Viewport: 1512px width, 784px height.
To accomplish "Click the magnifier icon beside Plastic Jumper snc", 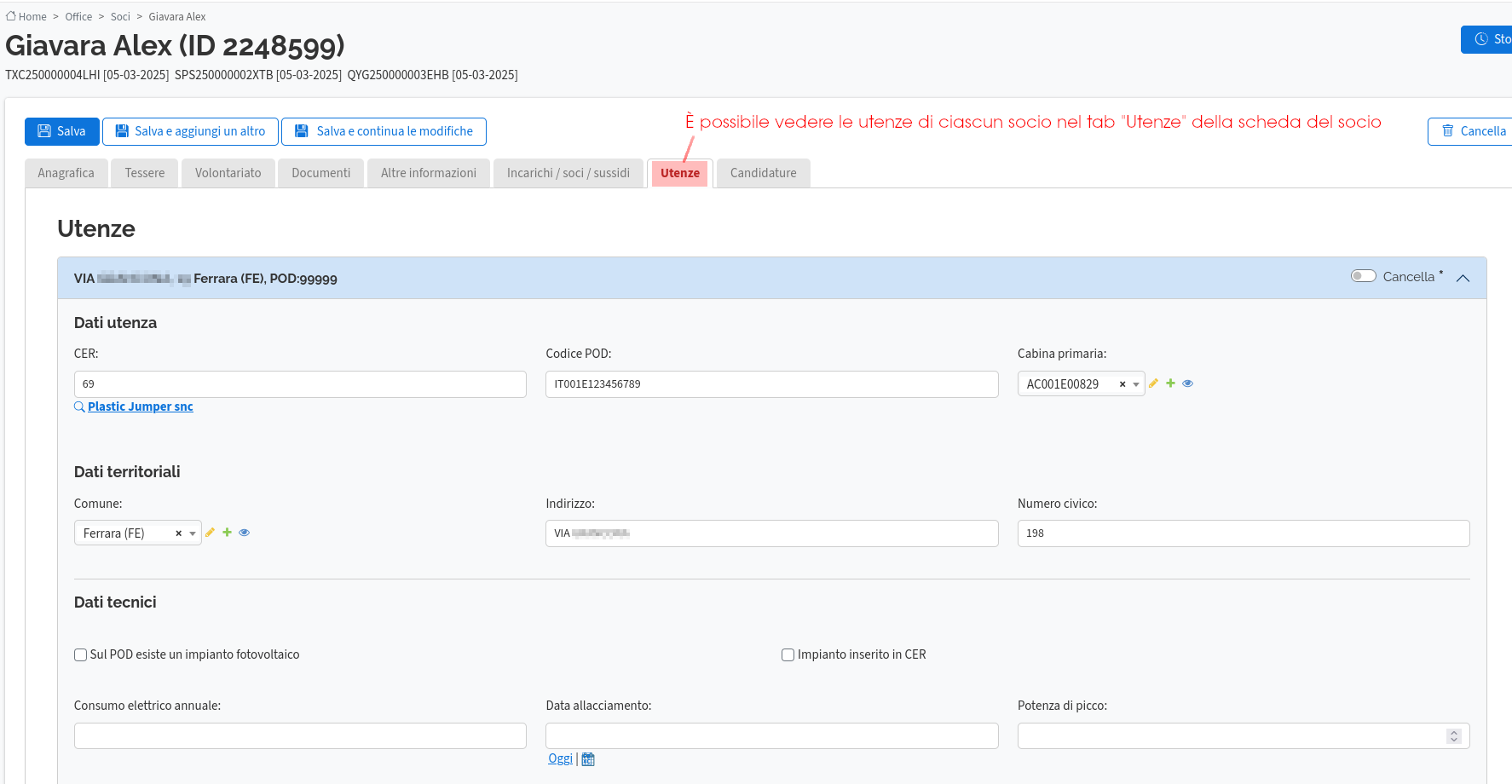I will [79, 406].
